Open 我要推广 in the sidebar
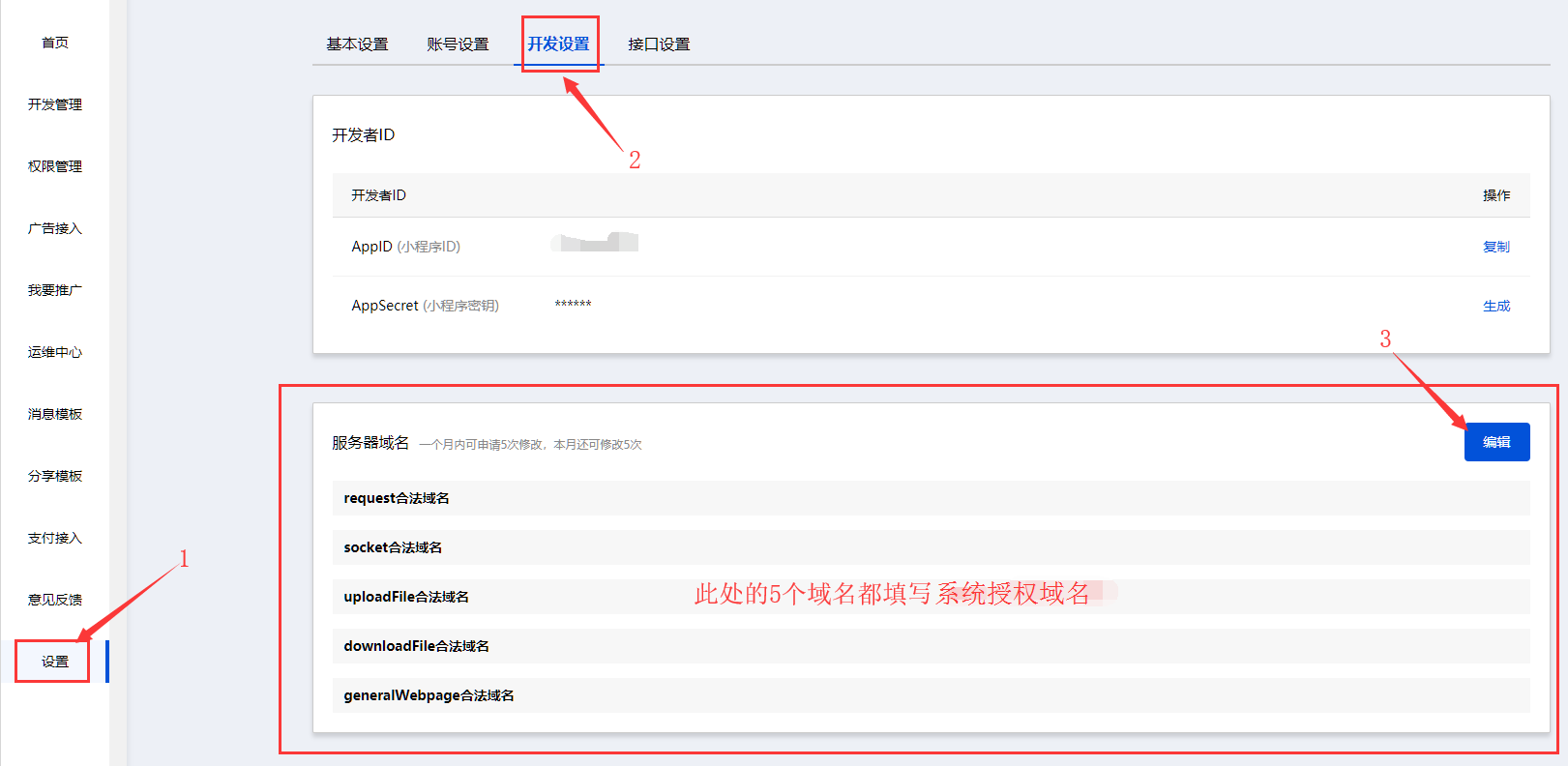This screenshot has width=1568, height=766. (55, 290)
